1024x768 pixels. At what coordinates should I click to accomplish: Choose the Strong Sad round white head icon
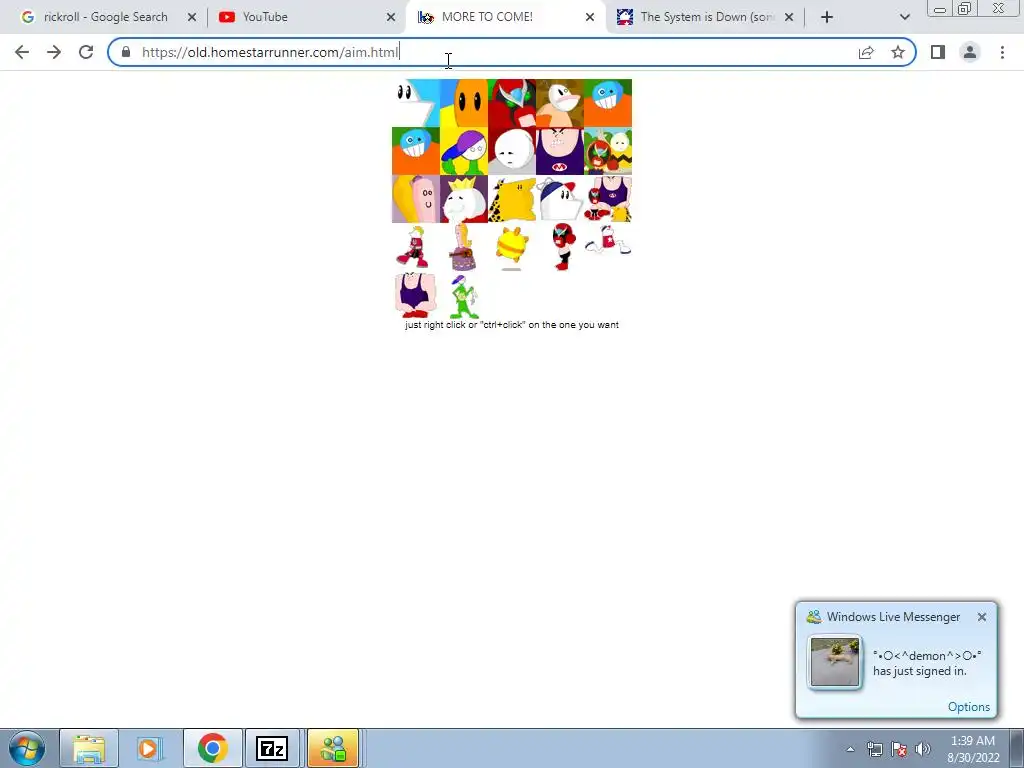point(512,152)
